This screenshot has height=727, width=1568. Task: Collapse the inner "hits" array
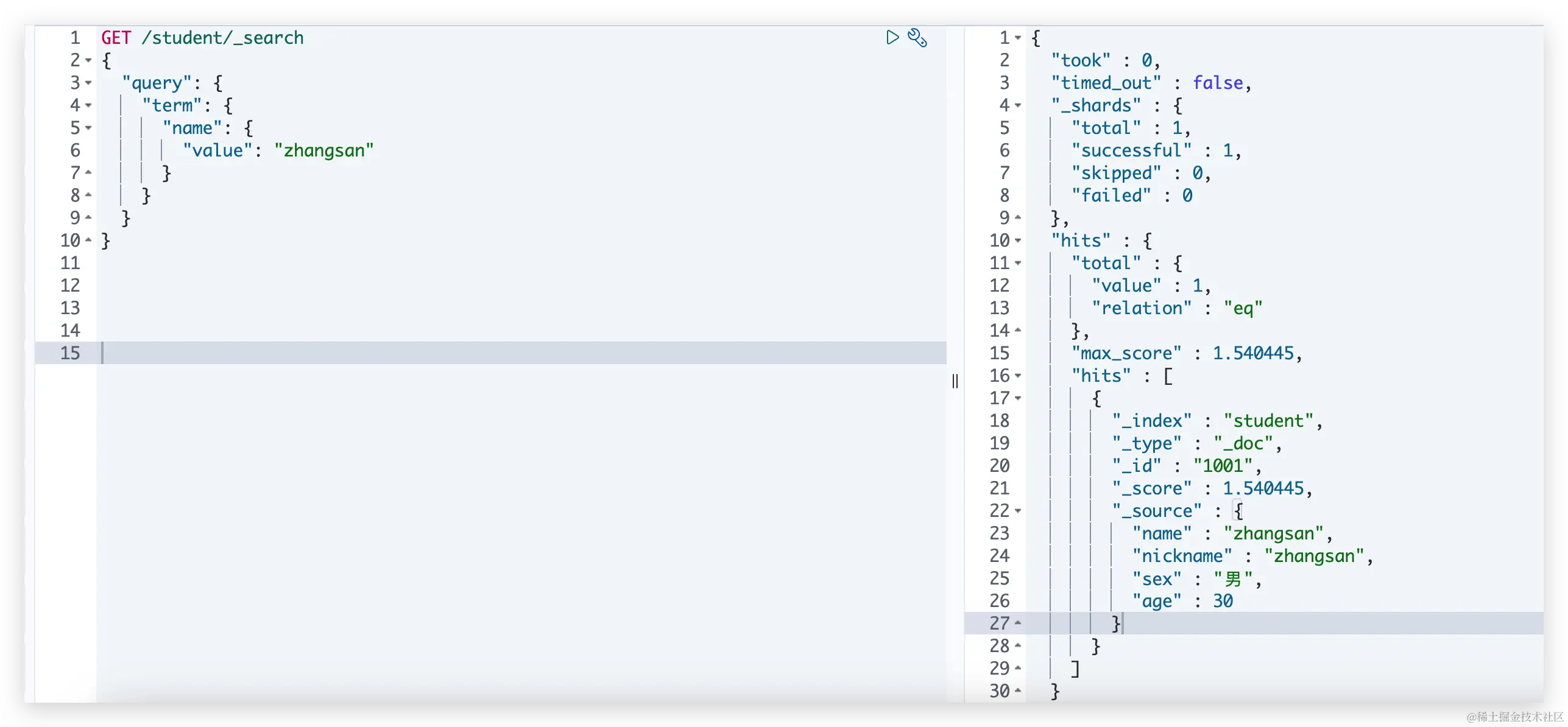[x=1018, y=376]
